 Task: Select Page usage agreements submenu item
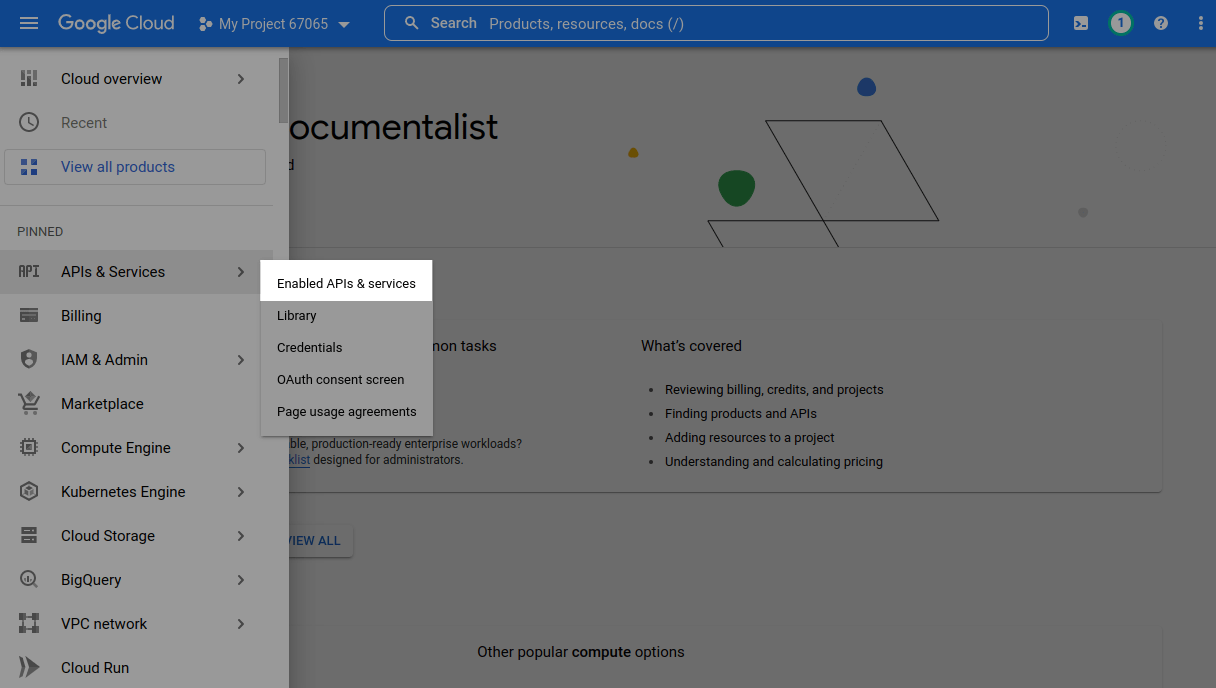346,412
